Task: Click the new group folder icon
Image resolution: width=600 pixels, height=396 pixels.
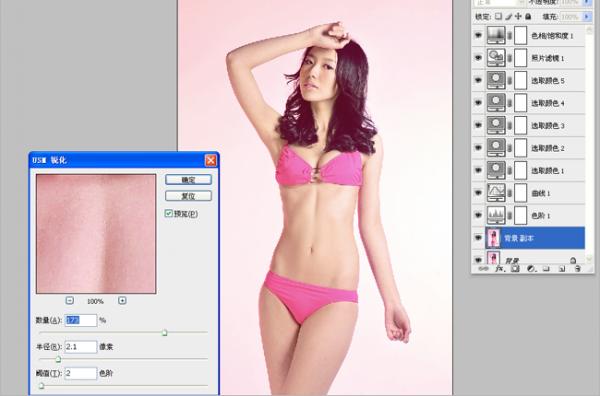Action: (546, 269)
